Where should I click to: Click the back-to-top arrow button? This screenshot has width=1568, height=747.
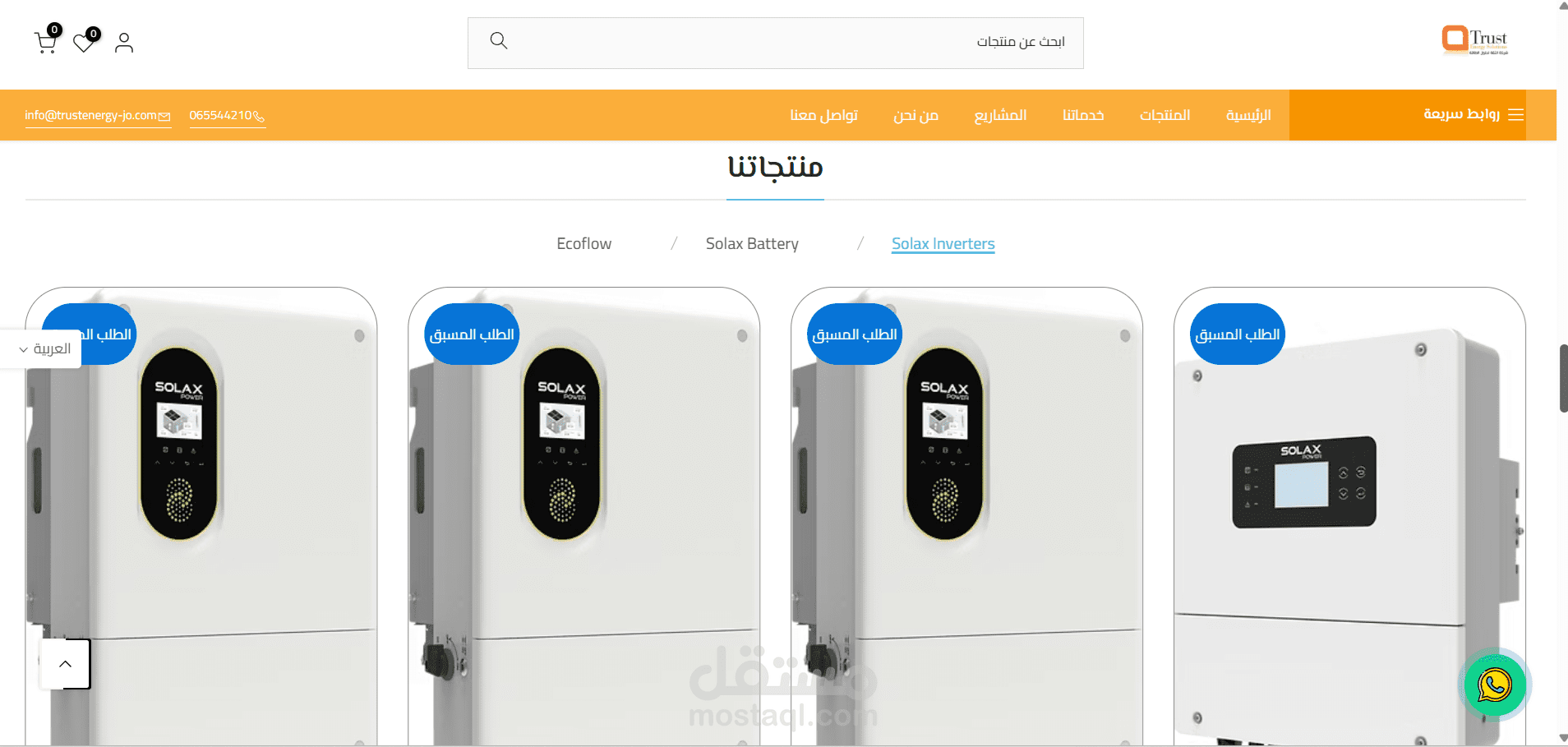[66, 664]
